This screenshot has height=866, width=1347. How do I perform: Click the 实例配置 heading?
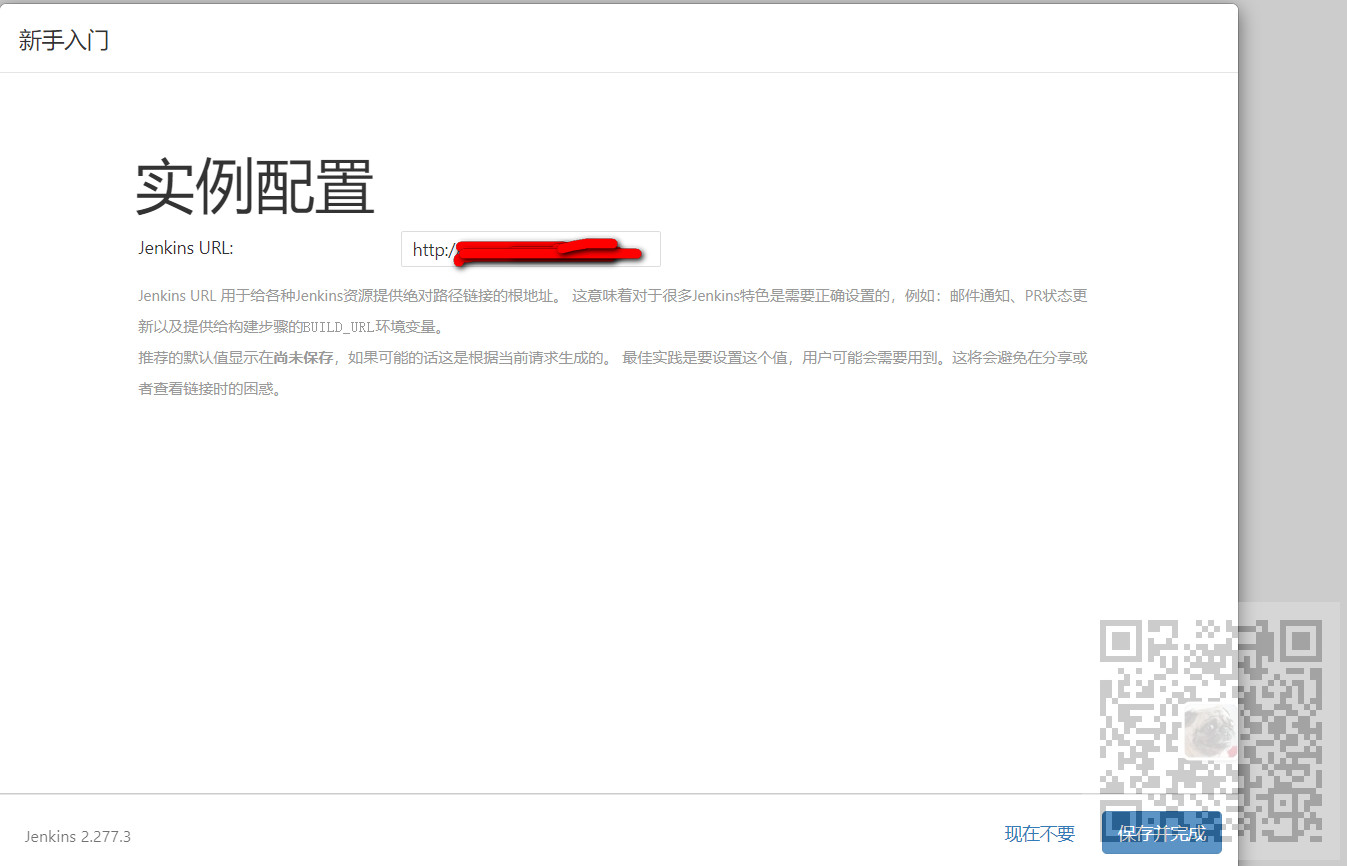[255, 187]
